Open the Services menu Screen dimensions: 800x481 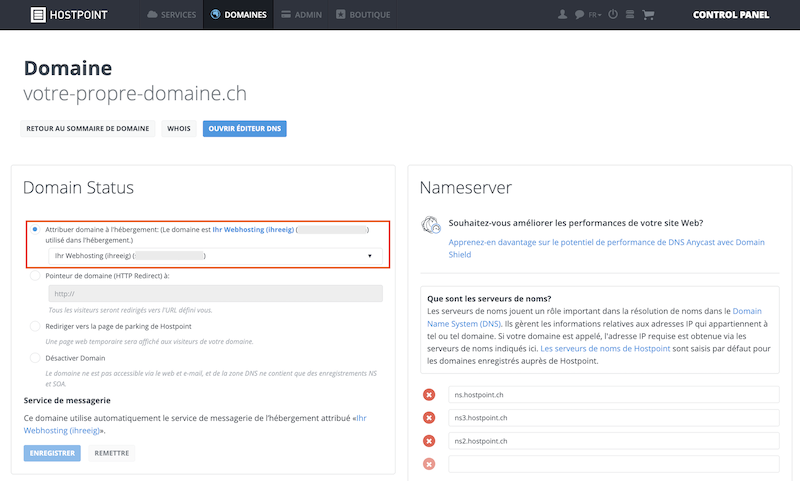click(171, 15)
